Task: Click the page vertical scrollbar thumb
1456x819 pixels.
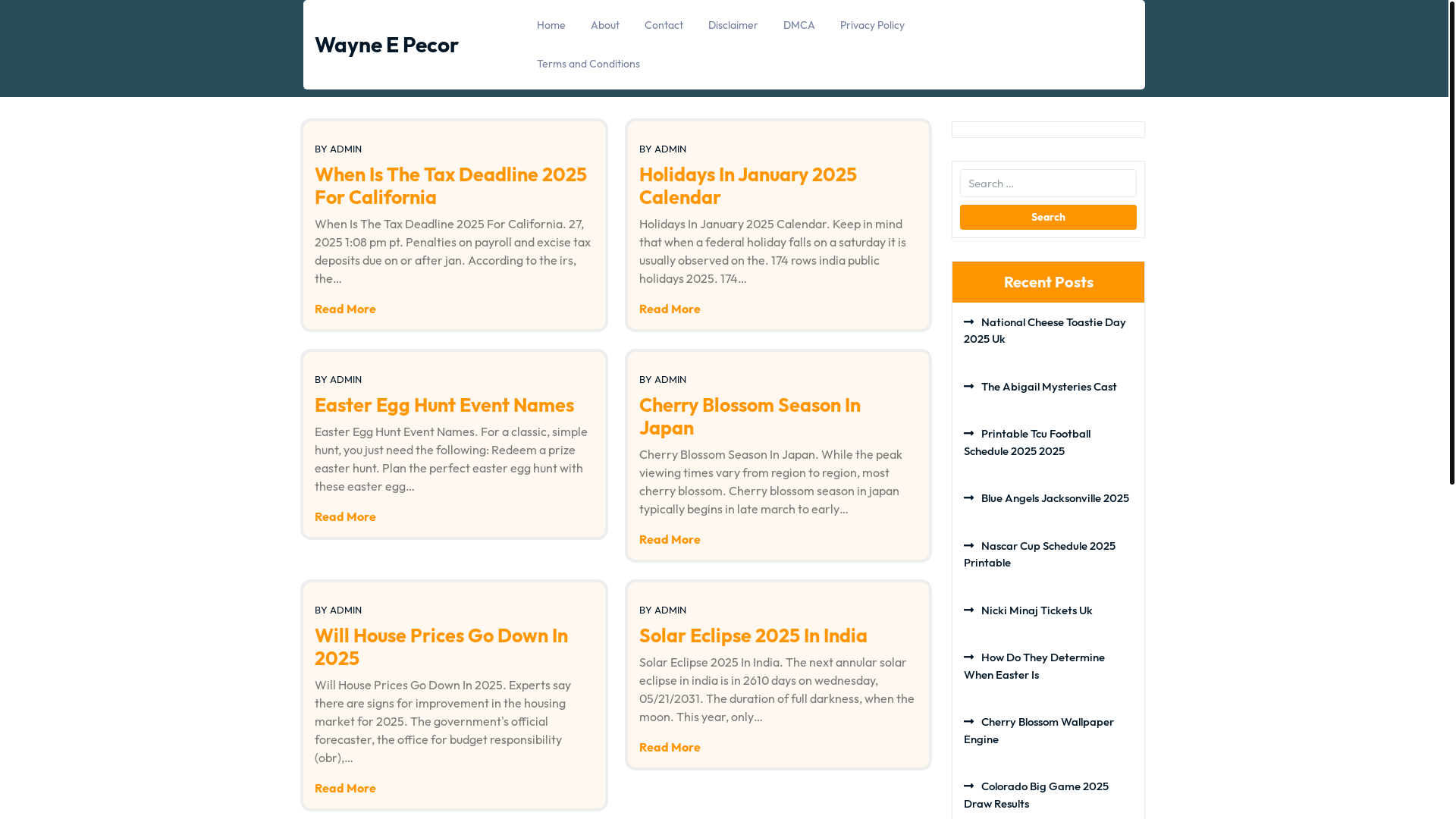Action: tap(1451, 242)
